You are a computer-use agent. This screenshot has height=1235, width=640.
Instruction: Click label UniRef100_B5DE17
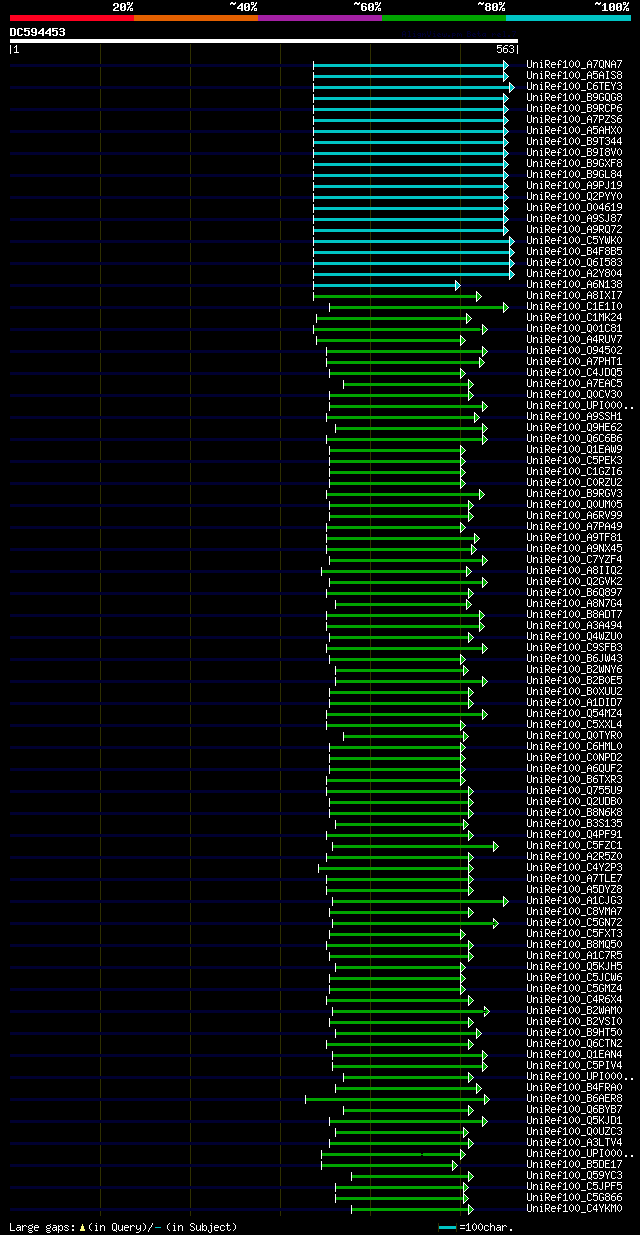(x=574, y=1164)
